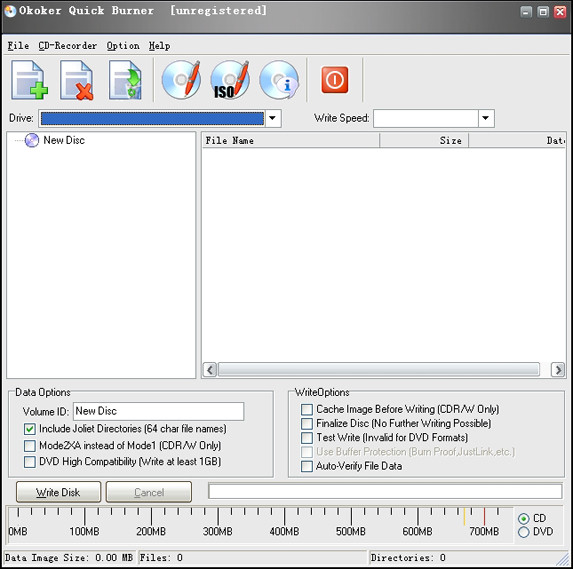The image size is (573, 569).
Task: Click the Cancel button
Action: (149, 492)
